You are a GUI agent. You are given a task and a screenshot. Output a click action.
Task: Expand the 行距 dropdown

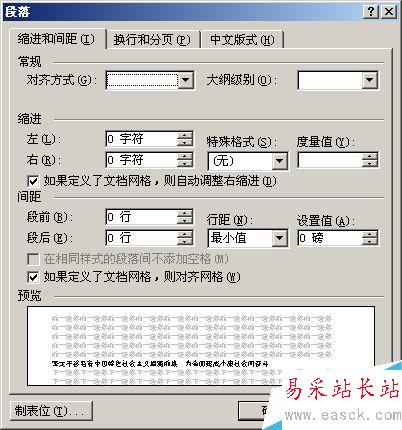[x=279, y=238]
